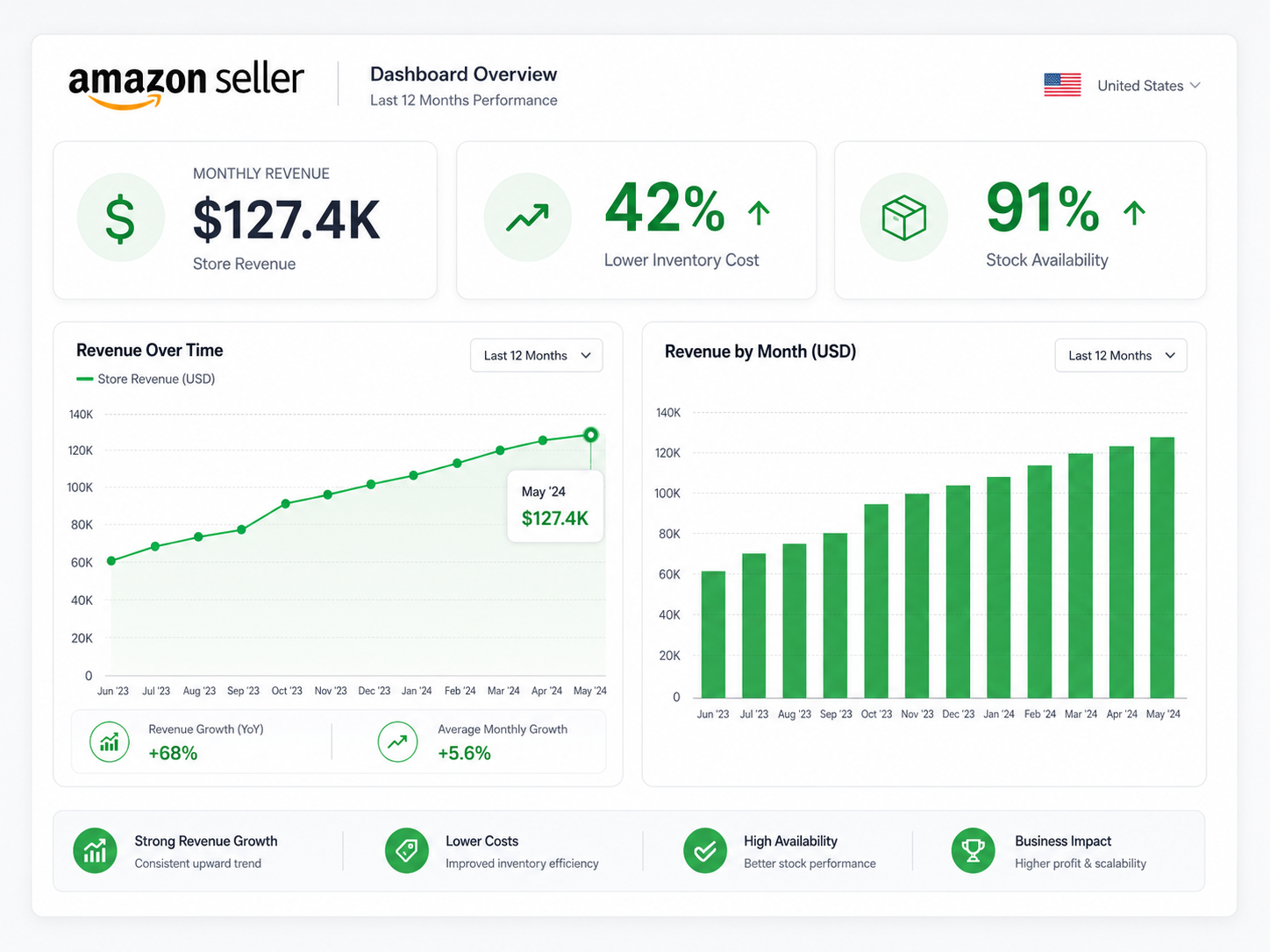Open Last 12 Months dropdown in Revenue by Month
This screenshot has height=952, width=1270.
1121,355
